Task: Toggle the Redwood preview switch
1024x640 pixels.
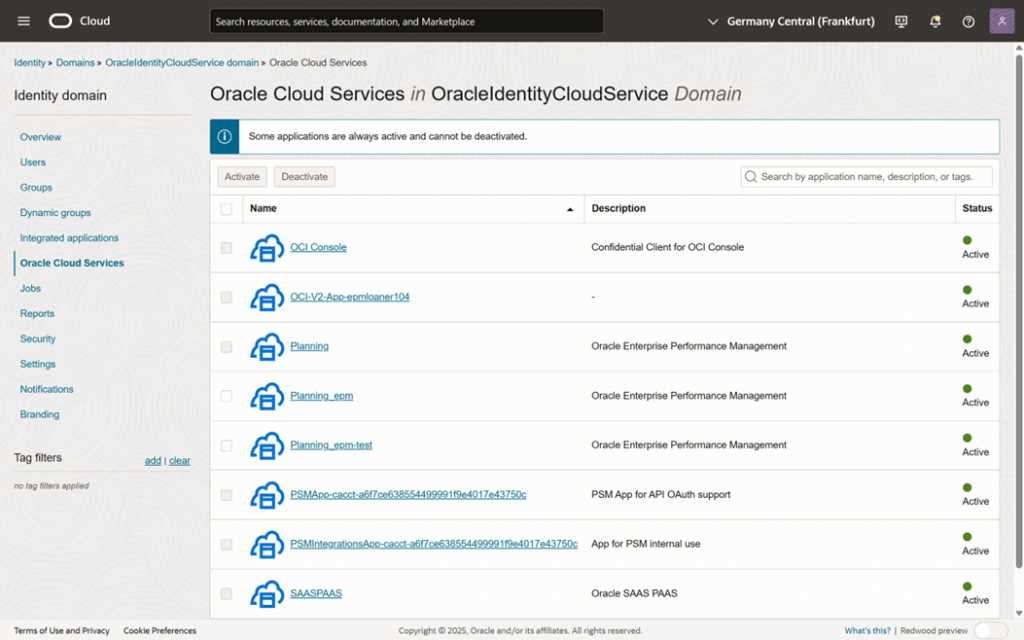Action: pos(990,630)
